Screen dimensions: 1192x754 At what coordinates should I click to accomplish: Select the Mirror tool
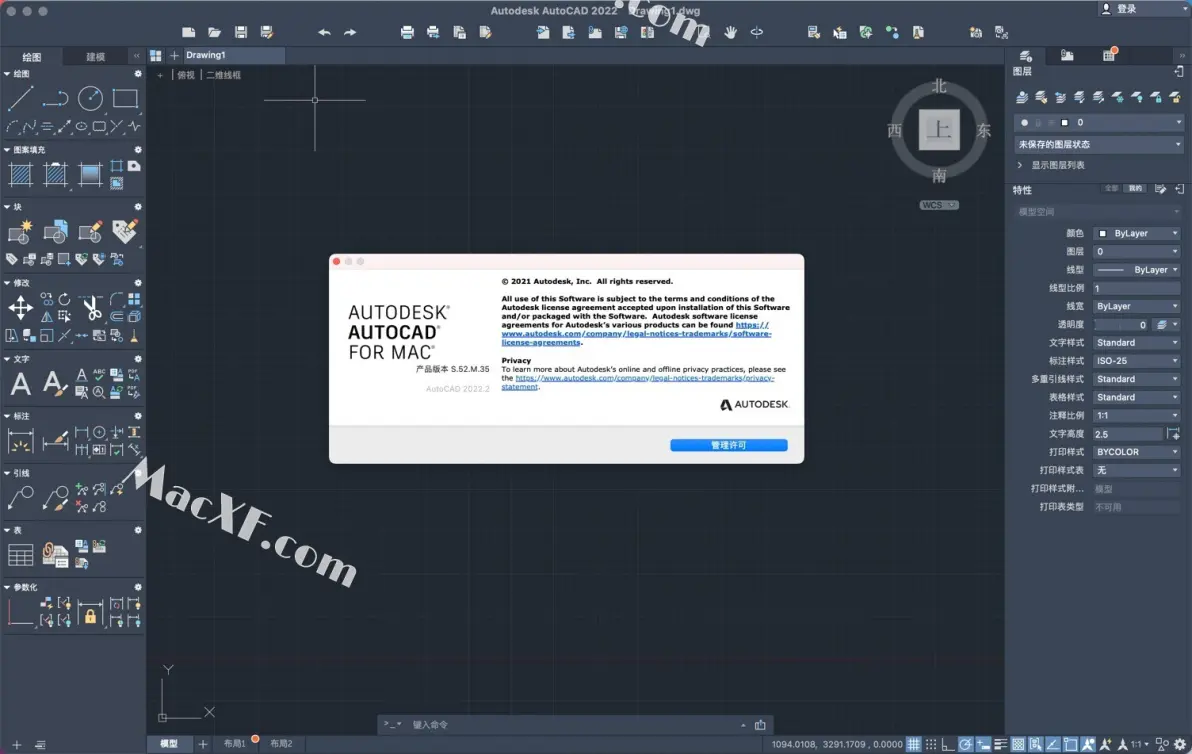pyautogui.click(x=47, y=317)
